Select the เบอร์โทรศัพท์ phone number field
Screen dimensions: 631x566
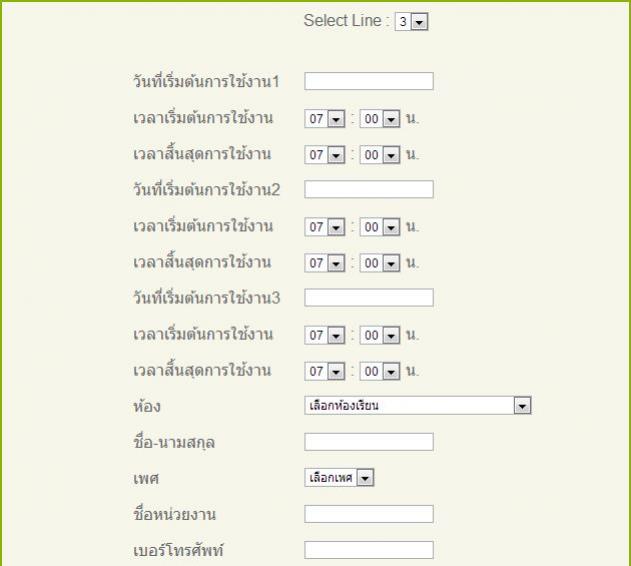tap(368, 550)
